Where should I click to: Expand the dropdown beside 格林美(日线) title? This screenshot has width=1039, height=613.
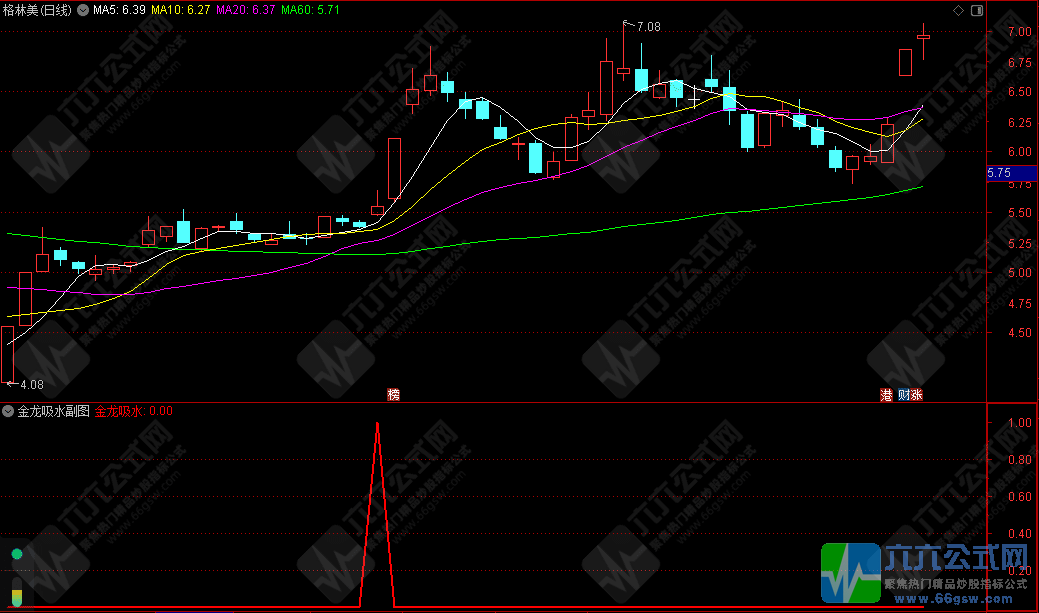(83, 10)
